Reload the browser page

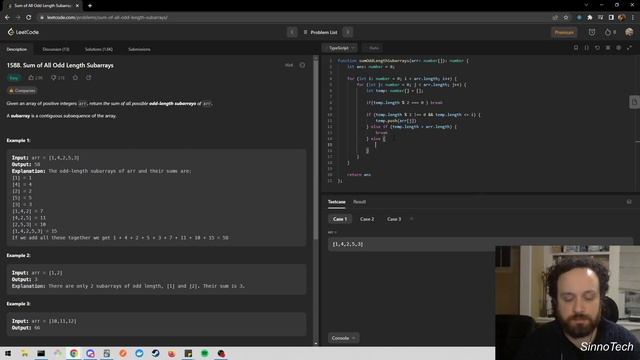point(29,18)
